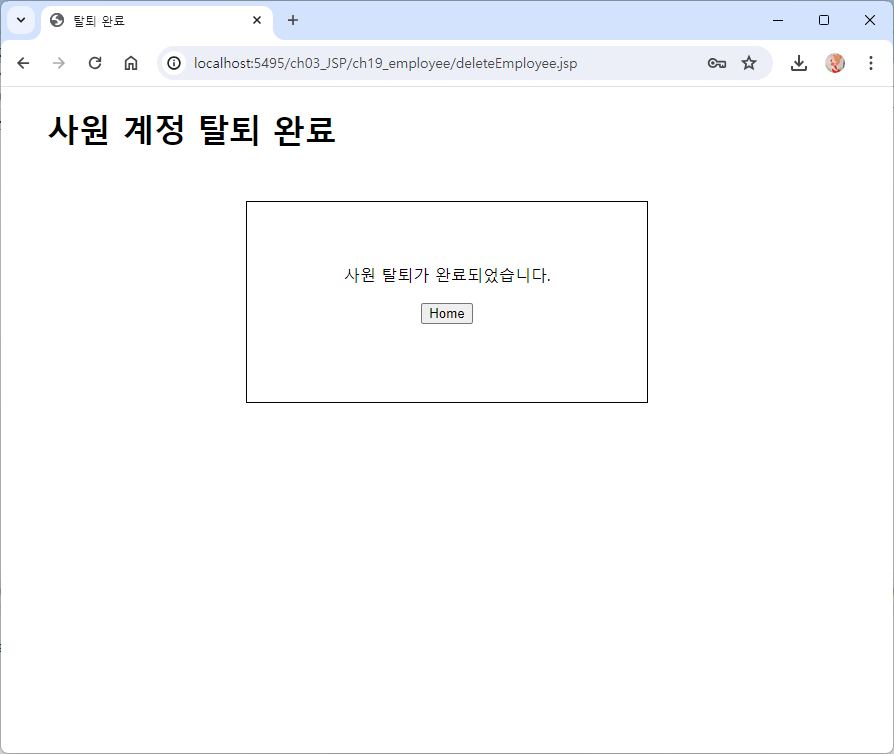This screenshot has width=894, height=754.
Task: Close the browser window
Action: 869,21
